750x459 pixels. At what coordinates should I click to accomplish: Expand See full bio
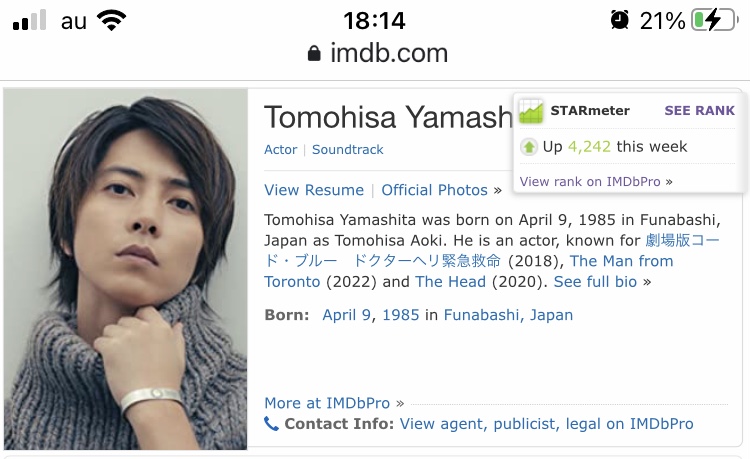595,282
